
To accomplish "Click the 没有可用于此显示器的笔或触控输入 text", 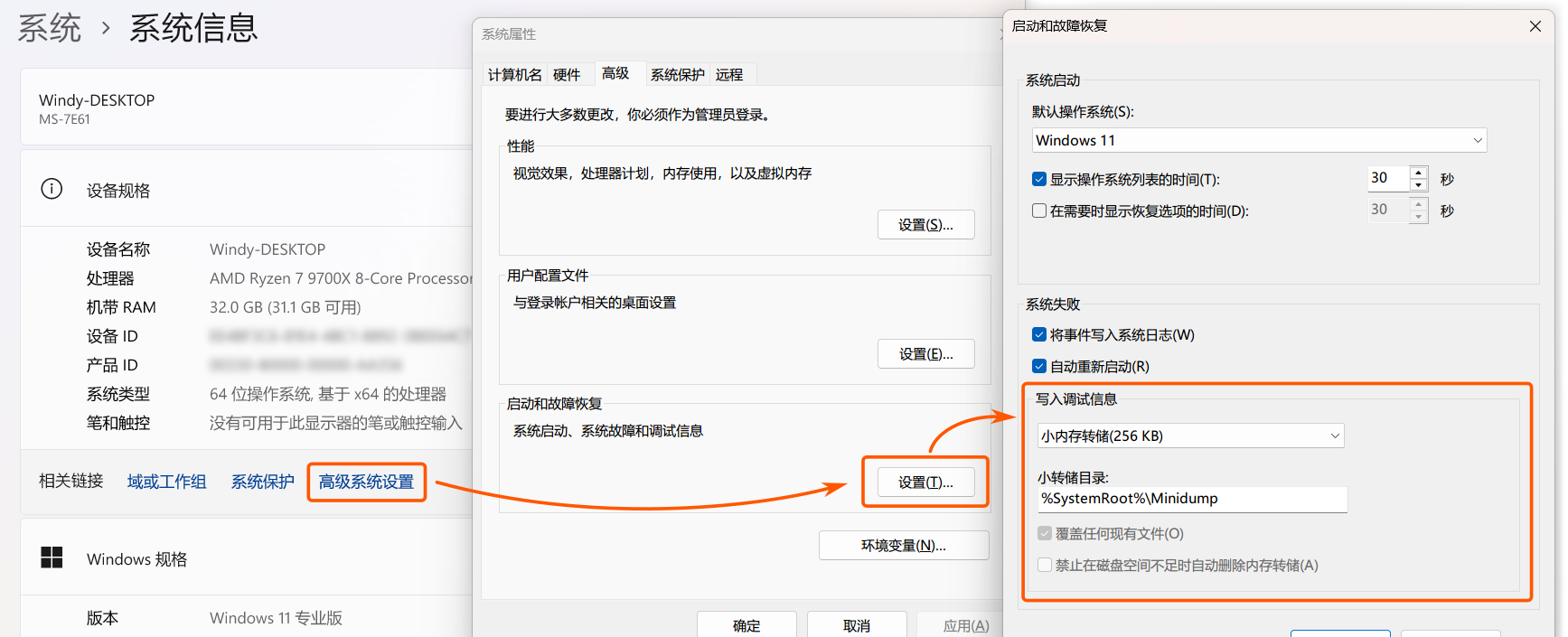I will coord(336,423).
